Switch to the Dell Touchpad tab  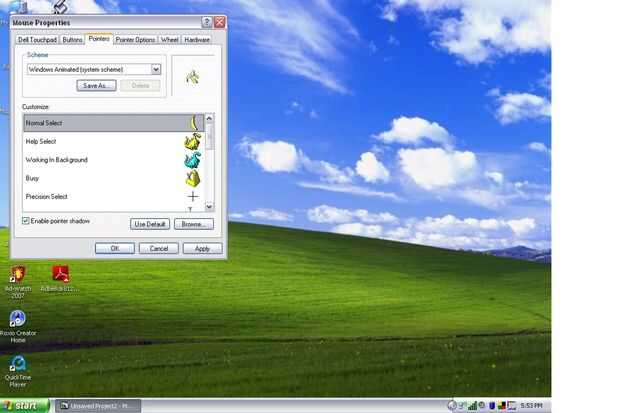(38, 40)
